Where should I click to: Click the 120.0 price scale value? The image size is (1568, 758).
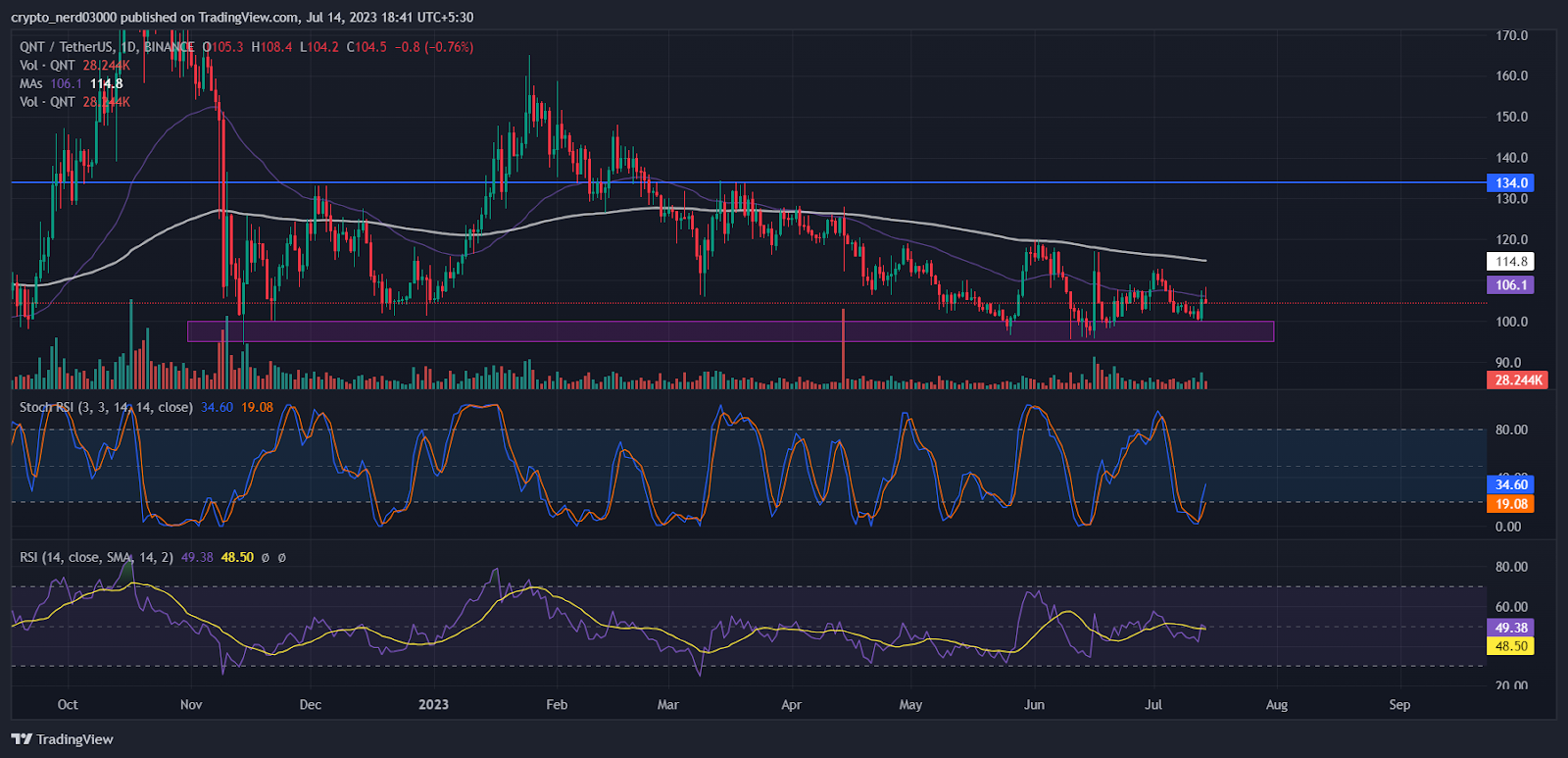1511,239
